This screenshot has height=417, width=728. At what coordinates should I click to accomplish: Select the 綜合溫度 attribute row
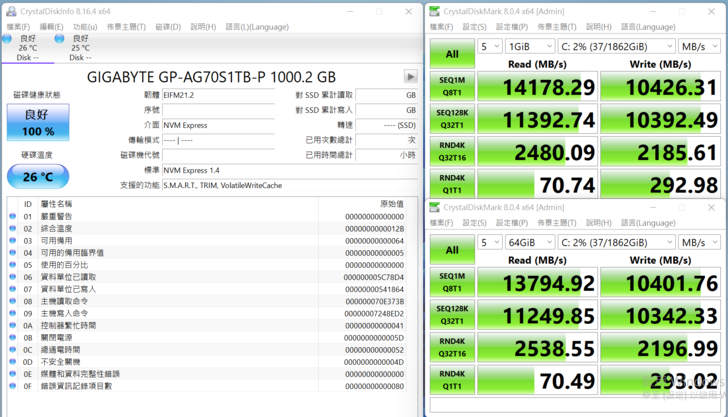[200, 229]
